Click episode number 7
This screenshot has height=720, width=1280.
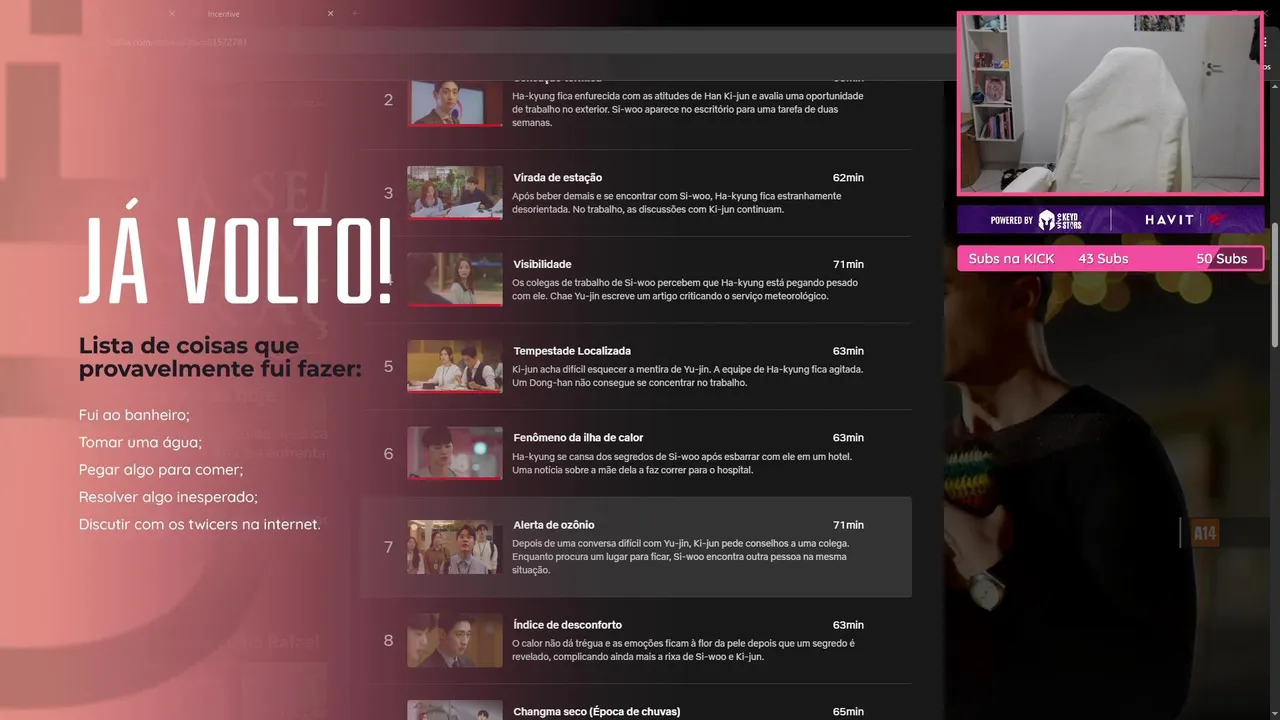(x=388, y=548)
